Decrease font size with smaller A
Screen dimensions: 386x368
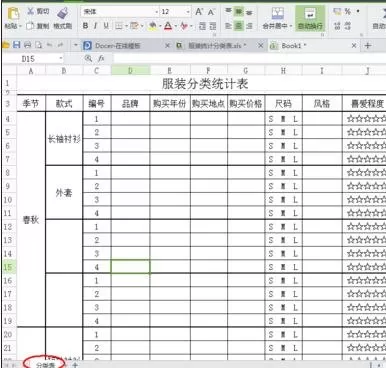(x=211, y=12)
